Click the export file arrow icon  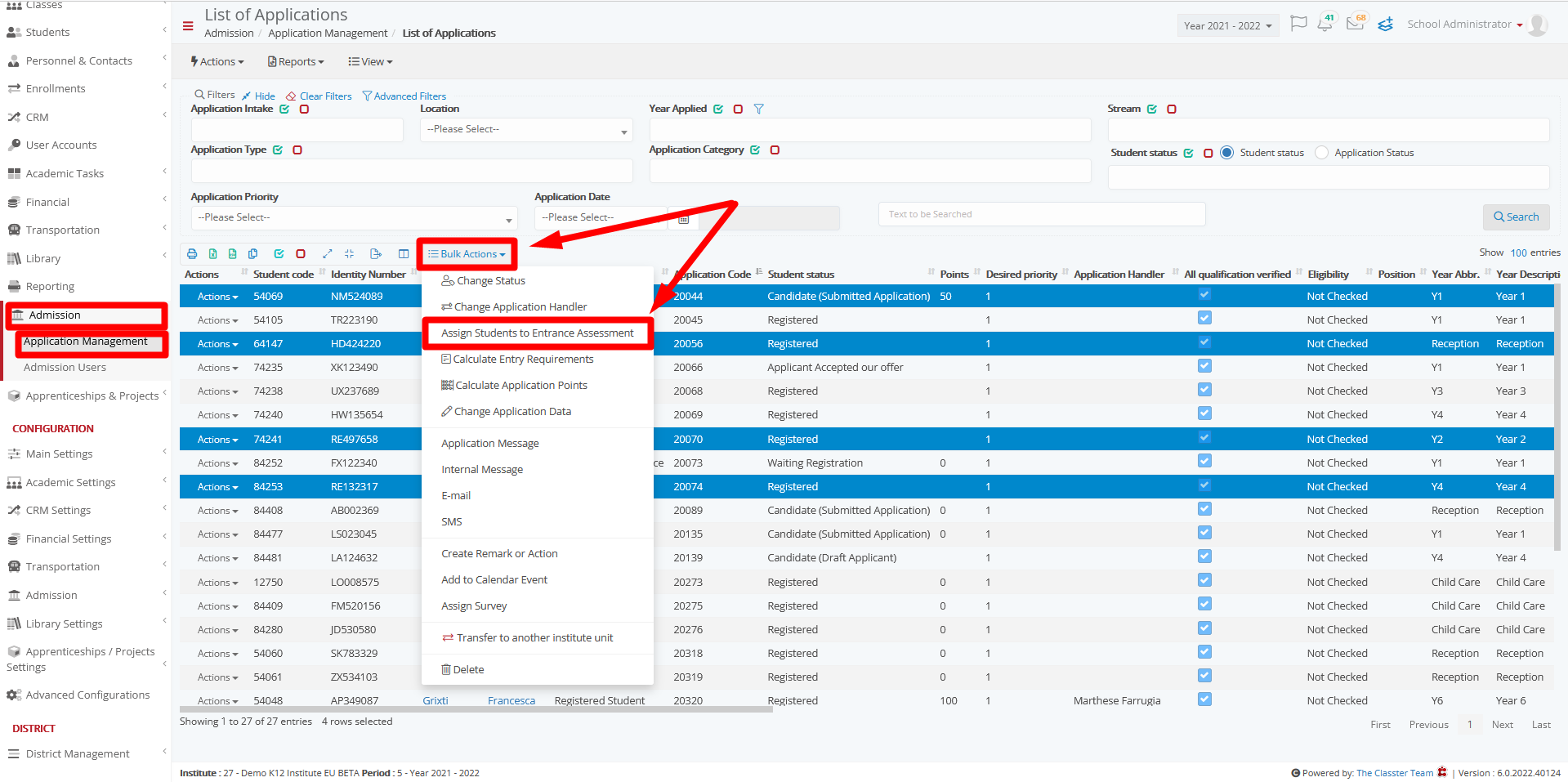coord(376,254)
